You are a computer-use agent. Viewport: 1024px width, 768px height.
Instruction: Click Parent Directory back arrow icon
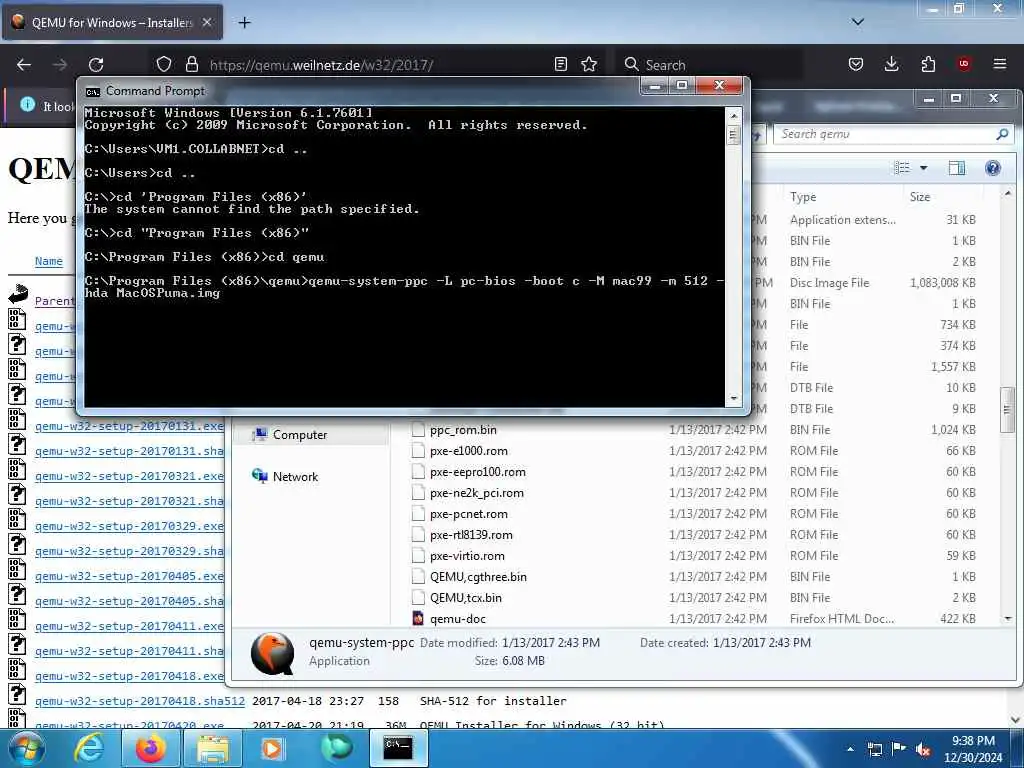tap(18, 295)
